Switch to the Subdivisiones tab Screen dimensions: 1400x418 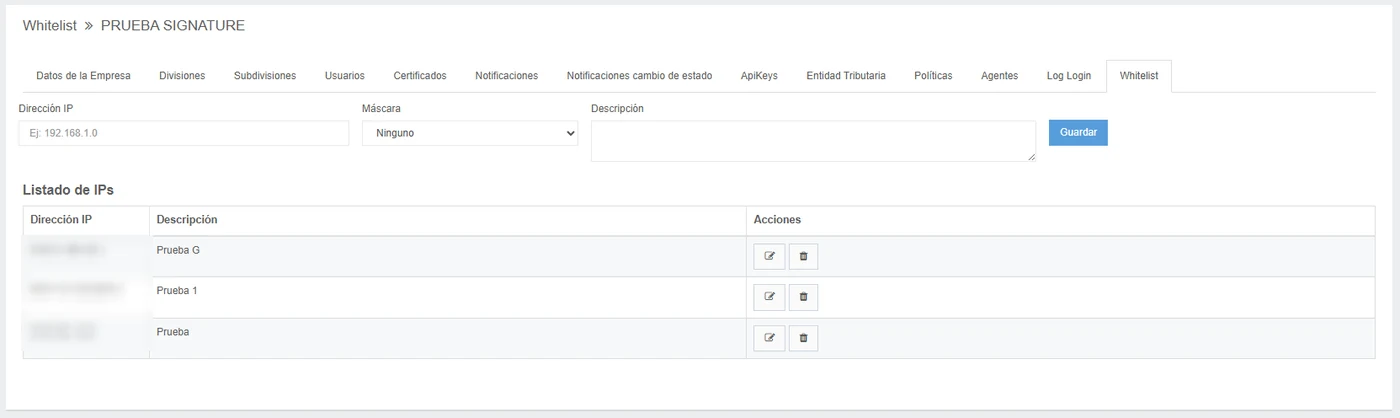[265, 76]
